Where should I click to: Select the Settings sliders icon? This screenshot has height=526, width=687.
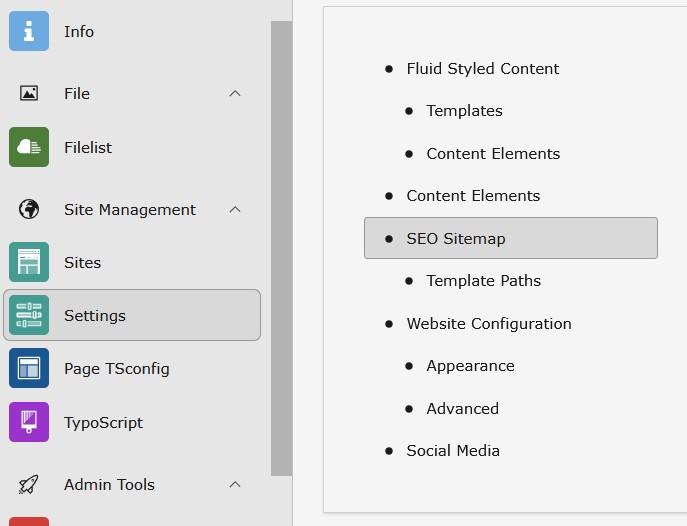pos(29,315)
